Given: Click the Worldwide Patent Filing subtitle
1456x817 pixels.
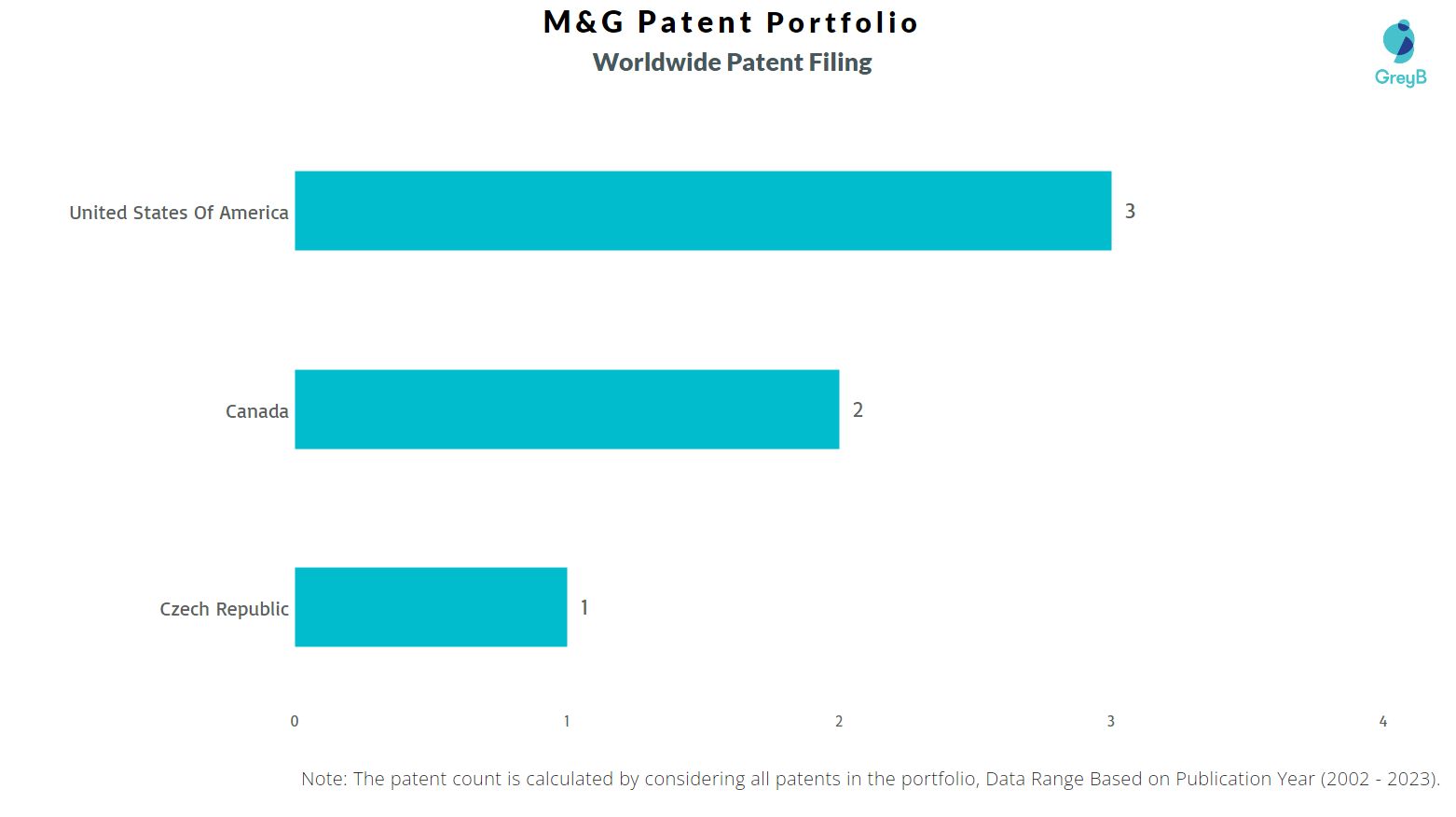Looking at the screenshot, I should tap(733, 62).
